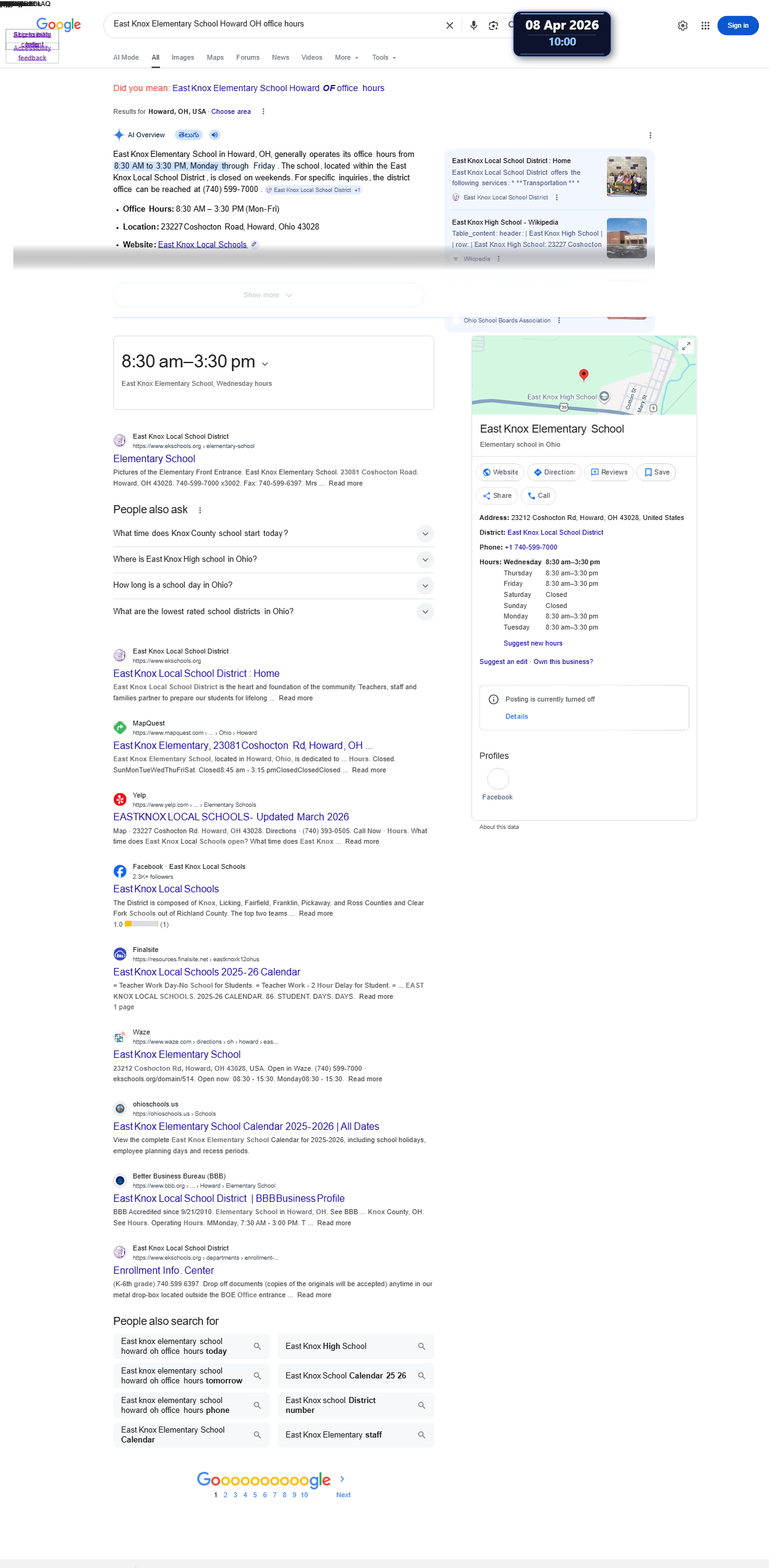This screenshot has height=1568, width=778.
Task: Open the Elementary School result link
Action: point(154,458)
